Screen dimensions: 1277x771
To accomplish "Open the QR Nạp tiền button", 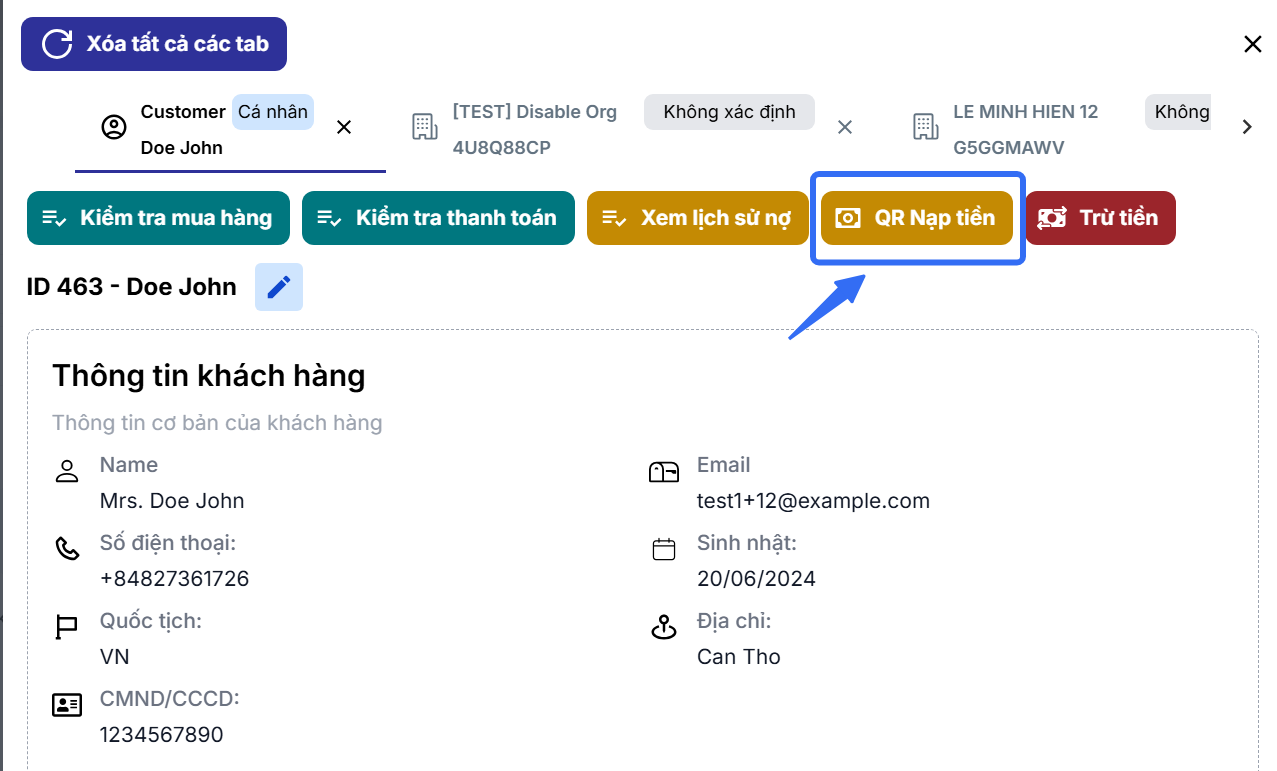I will point(917,218).
